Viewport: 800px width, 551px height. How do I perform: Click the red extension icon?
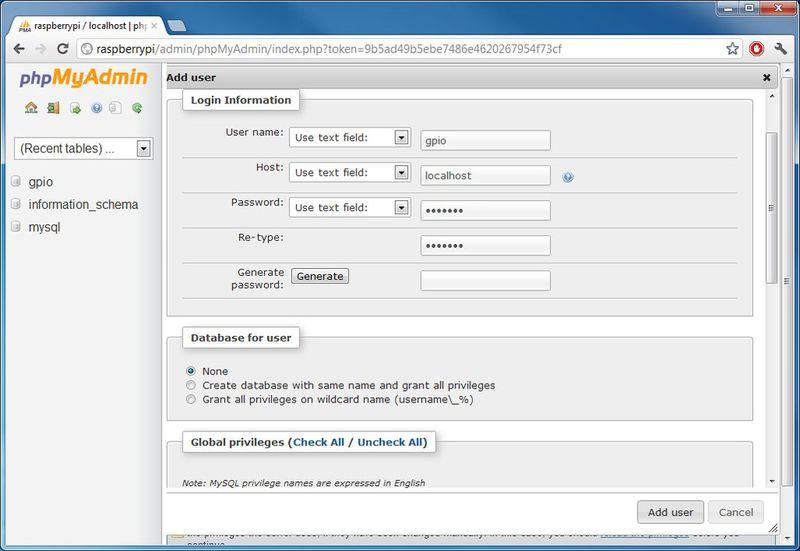coord(756,49)
